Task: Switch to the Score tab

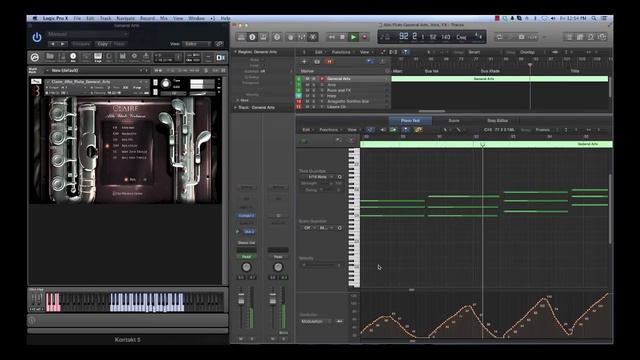Action: tap(454, 121)
